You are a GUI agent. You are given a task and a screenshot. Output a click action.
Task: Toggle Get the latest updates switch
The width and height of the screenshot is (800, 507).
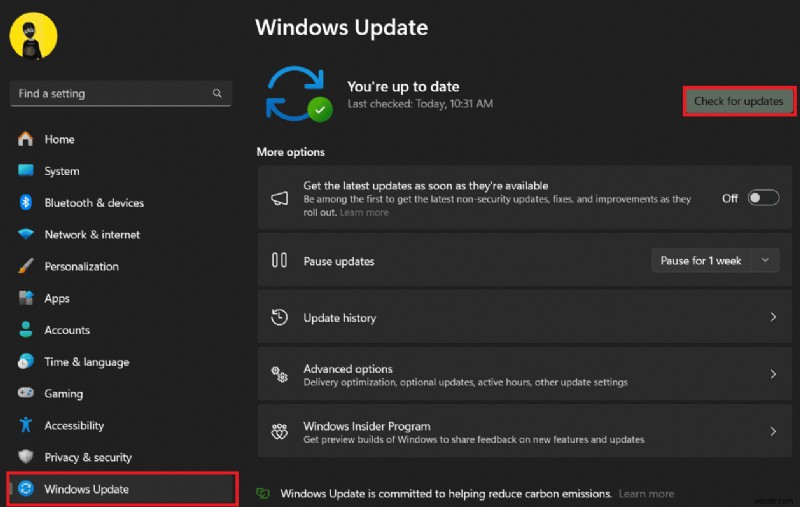(x=763, y=198)
